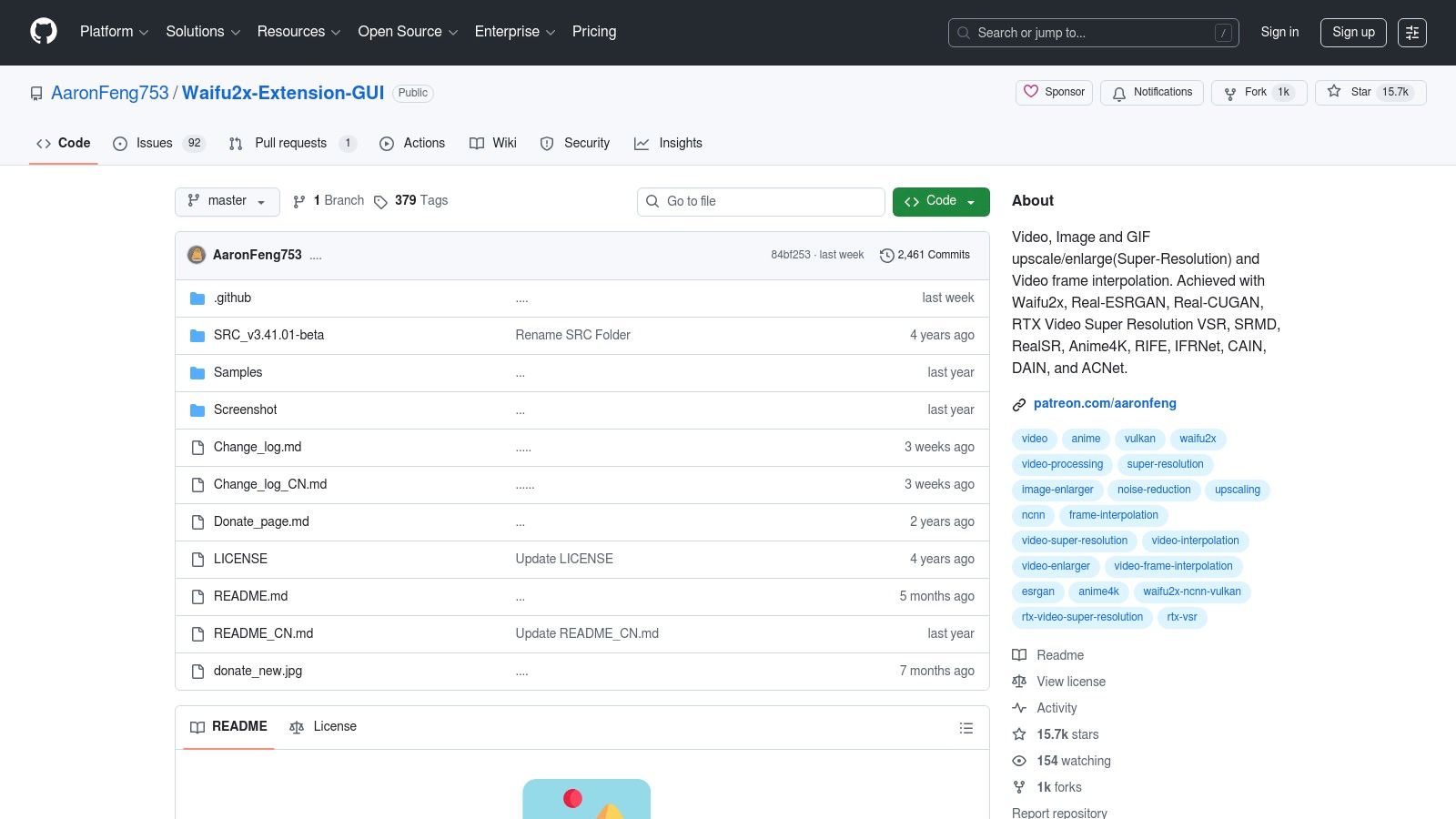
Task: Switch to the Issues tab
Action: [159, 143]
